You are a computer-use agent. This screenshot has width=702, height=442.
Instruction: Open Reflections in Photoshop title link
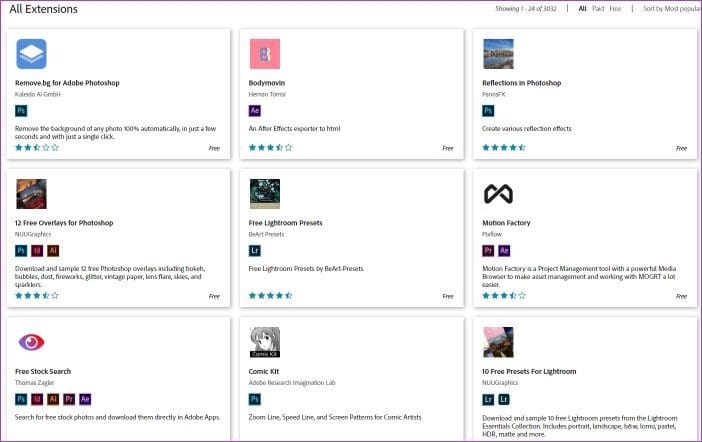pos(522,83)
